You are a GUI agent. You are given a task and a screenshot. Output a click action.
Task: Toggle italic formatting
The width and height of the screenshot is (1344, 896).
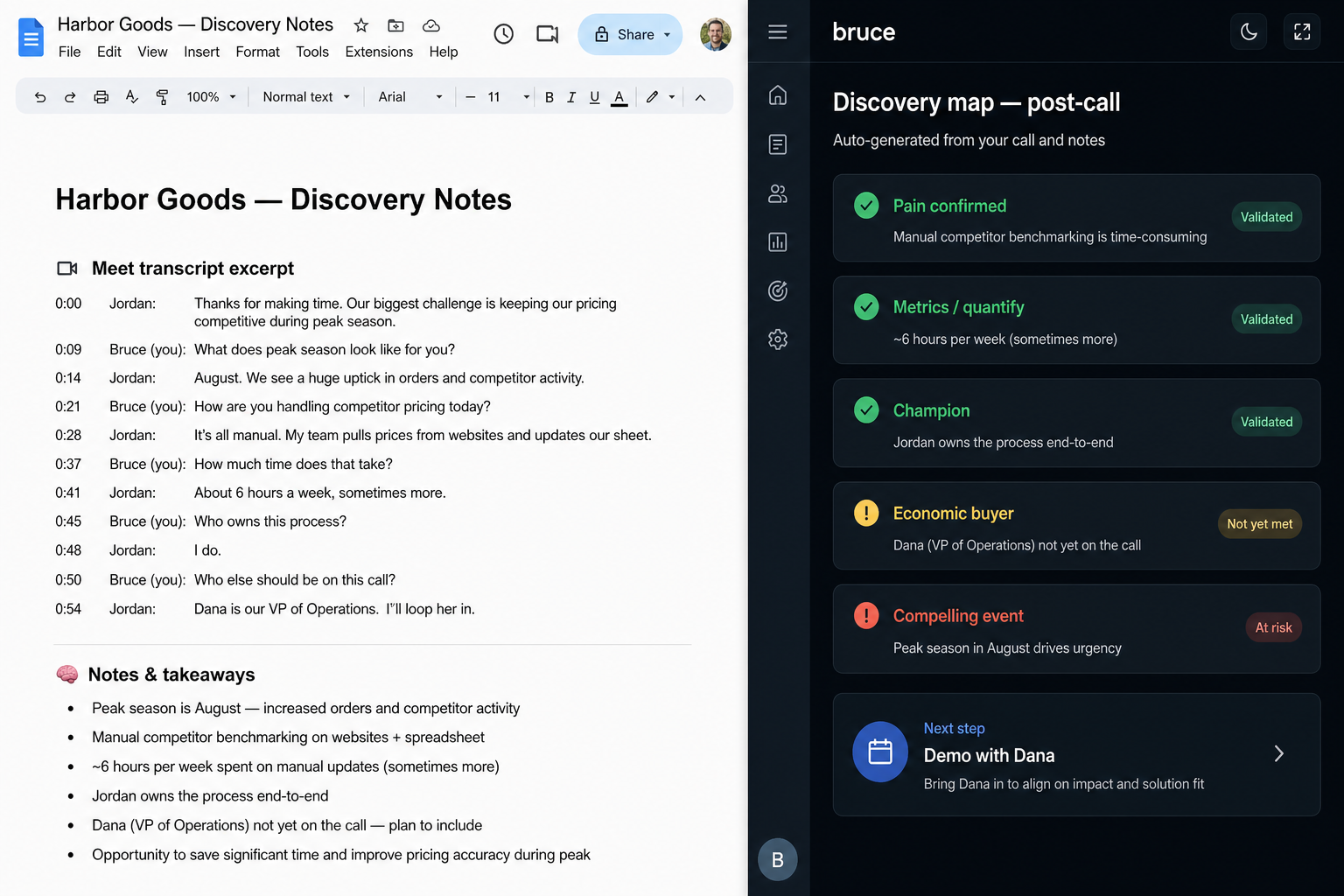(x=571, y=97)
